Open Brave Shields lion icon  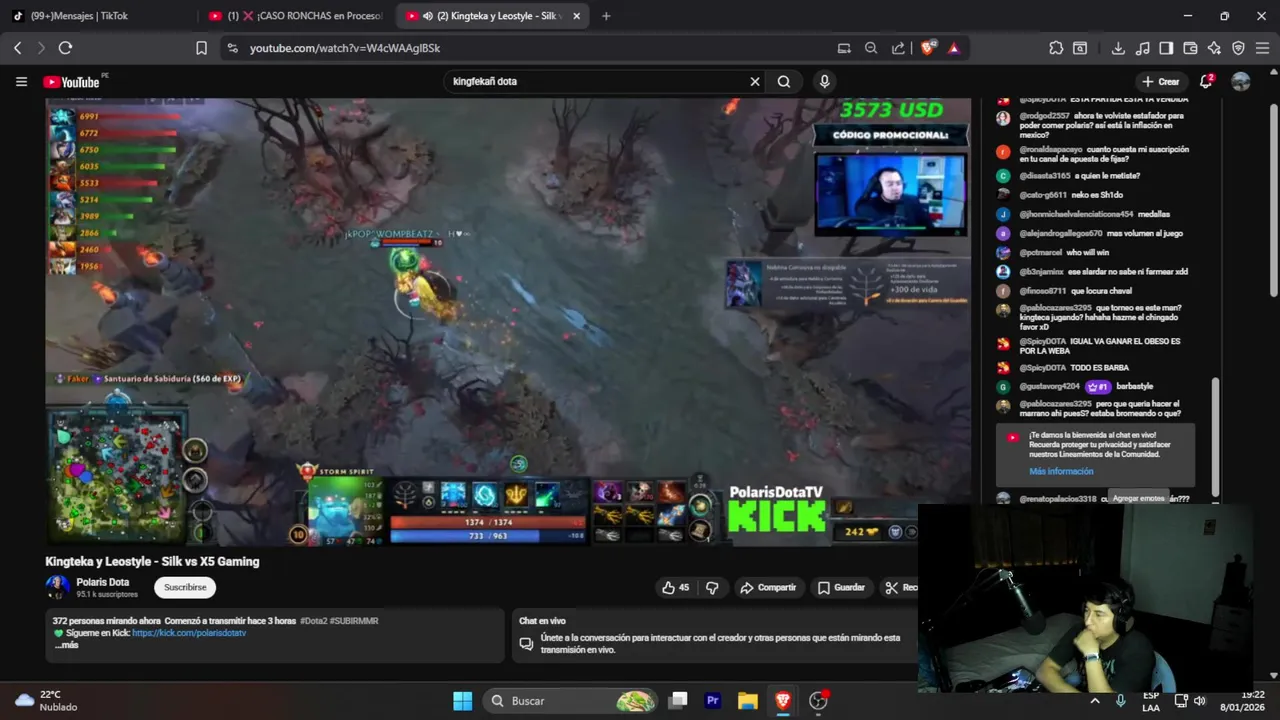click(927, 48)
